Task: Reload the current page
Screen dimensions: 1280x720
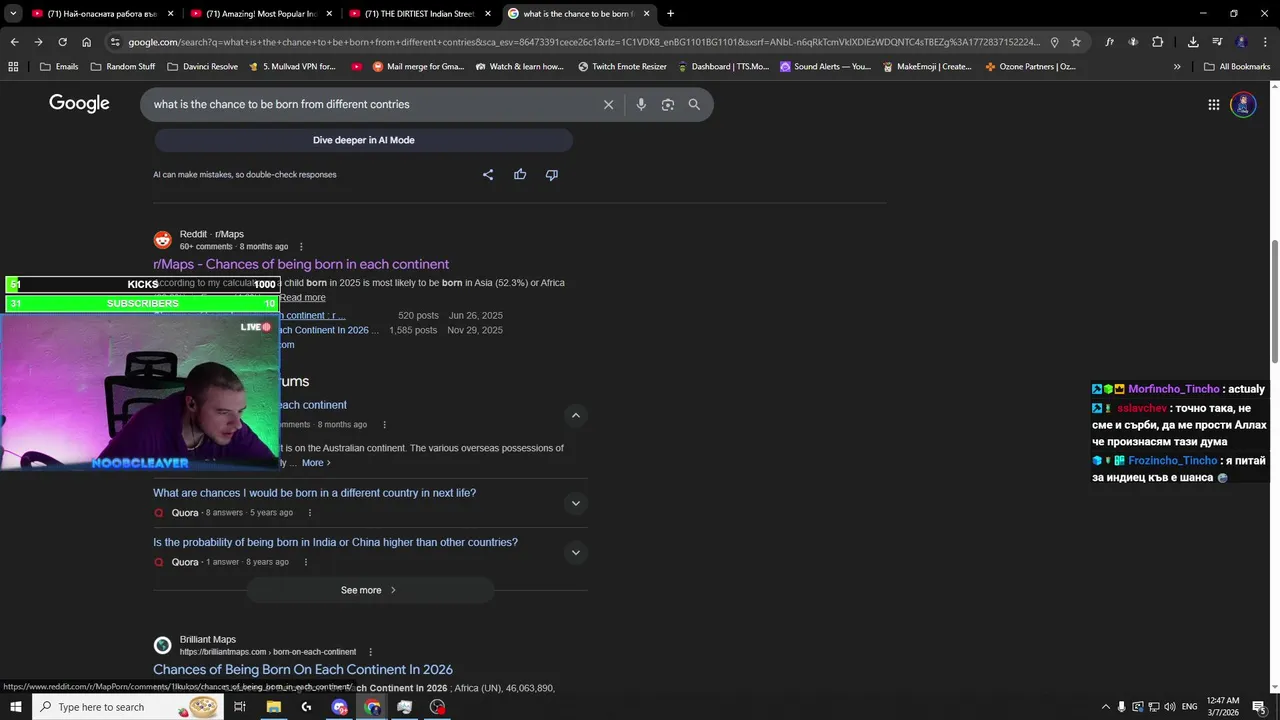Action: pos(62,42)
